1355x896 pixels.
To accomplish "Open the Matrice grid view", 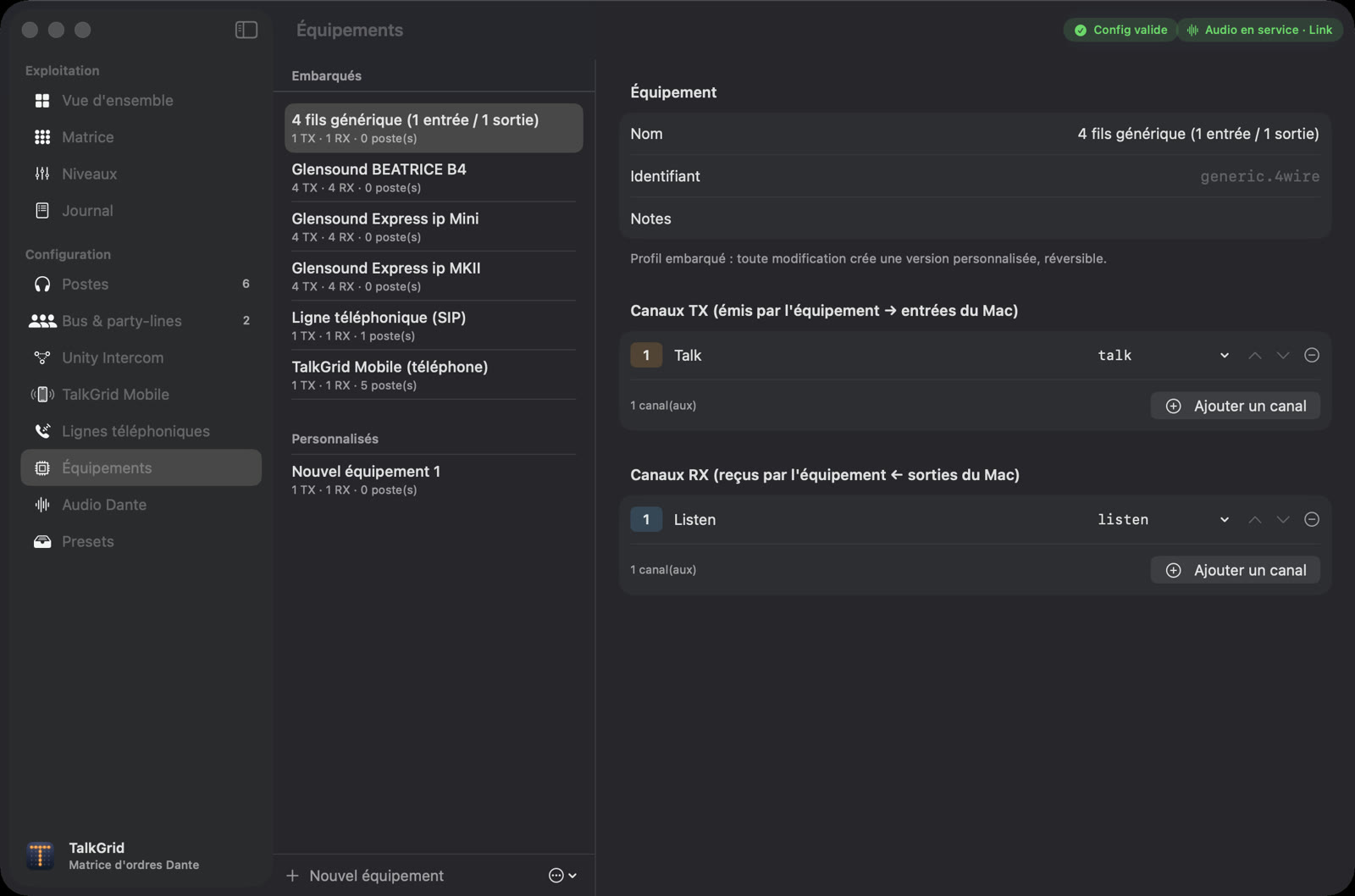I will click(141, 137).
